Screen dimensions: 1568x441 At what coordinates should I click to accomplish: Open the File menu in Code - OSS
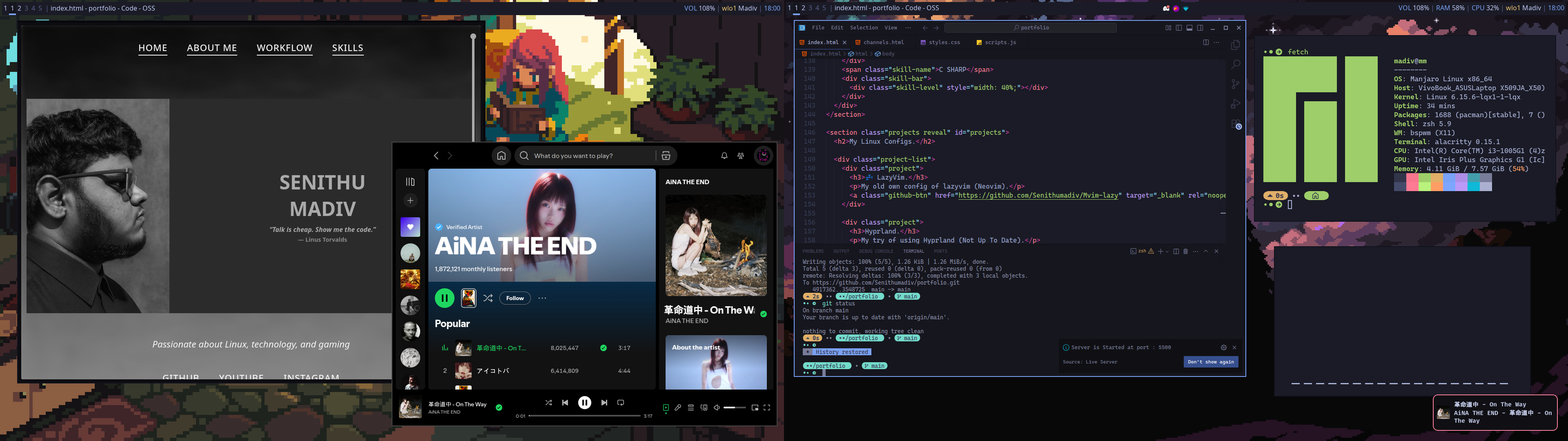(x=818, y=28)
